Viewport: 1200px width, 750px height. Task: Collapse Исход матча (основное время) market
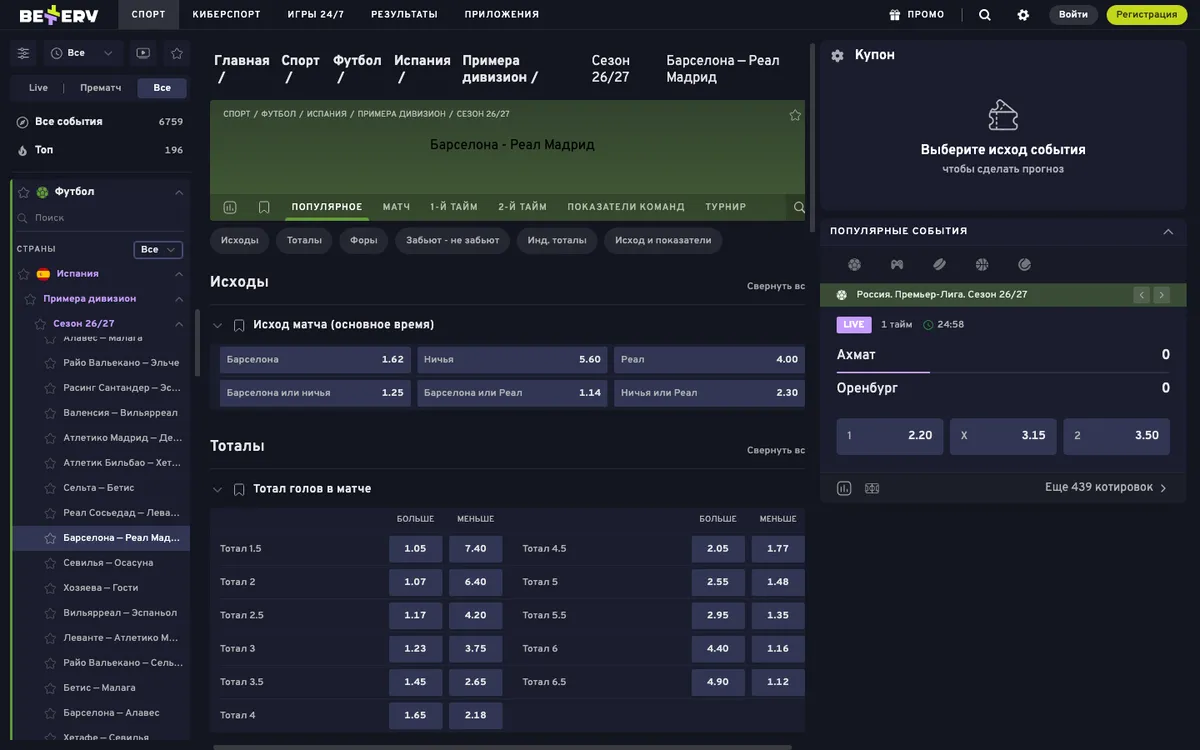click(218, 325)
